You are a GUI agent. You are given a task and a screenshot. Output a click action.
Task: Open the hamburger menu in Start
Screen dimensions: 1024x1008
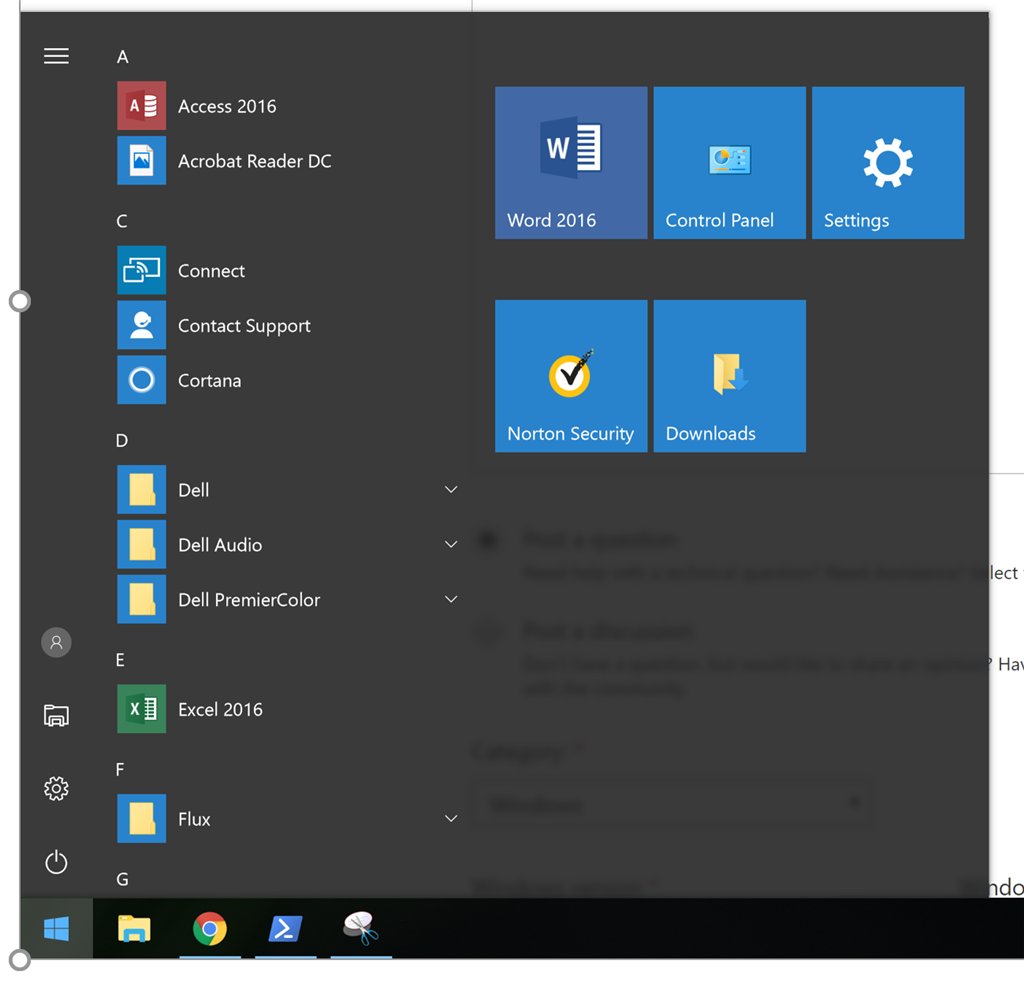(x=56, y=56)
